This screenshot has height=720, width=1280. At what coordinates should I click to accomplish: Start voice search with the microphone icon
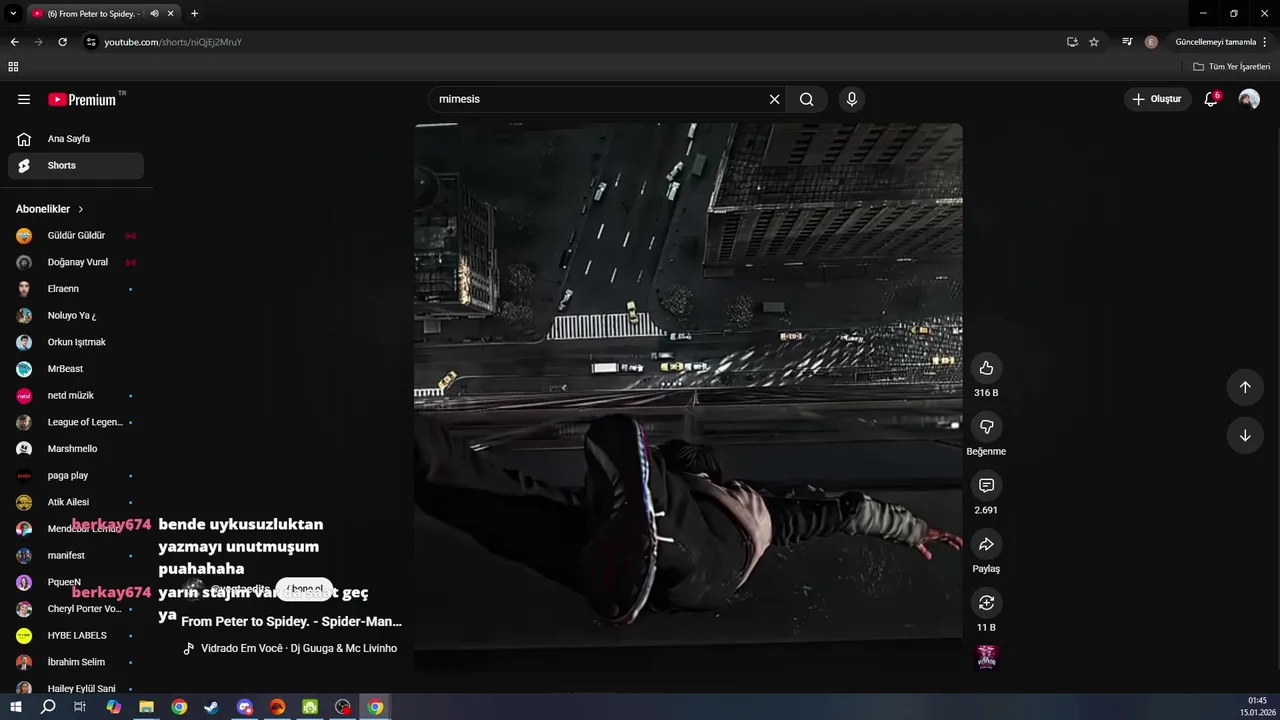(852, 99)
